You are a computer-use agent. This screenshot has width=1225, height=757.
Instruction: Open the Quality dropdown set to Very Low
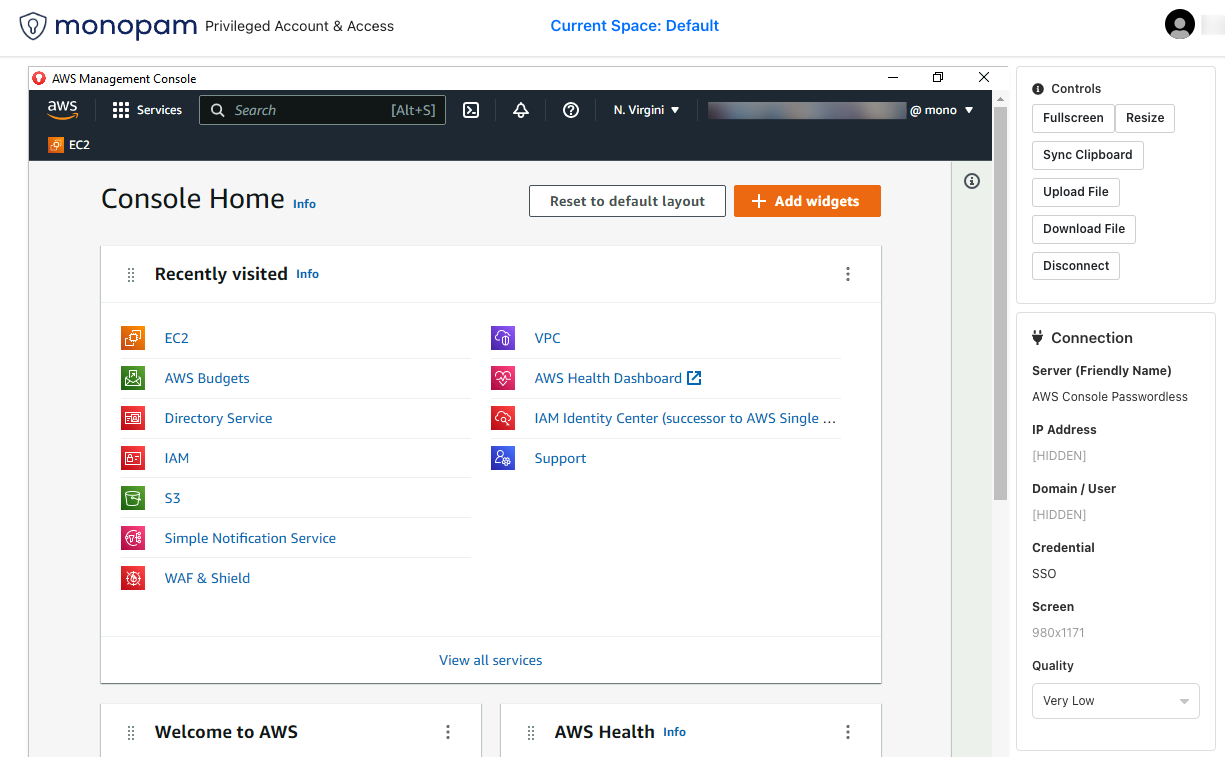tap(1115, 701)
